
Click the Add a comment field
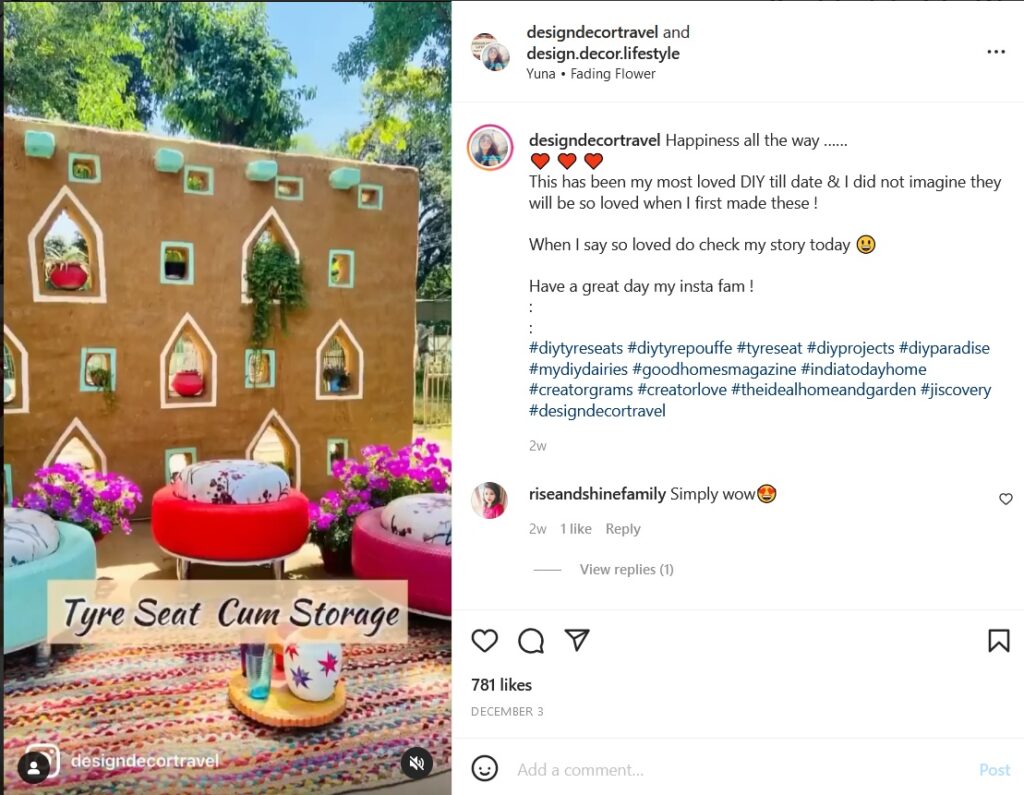point(738,770)
